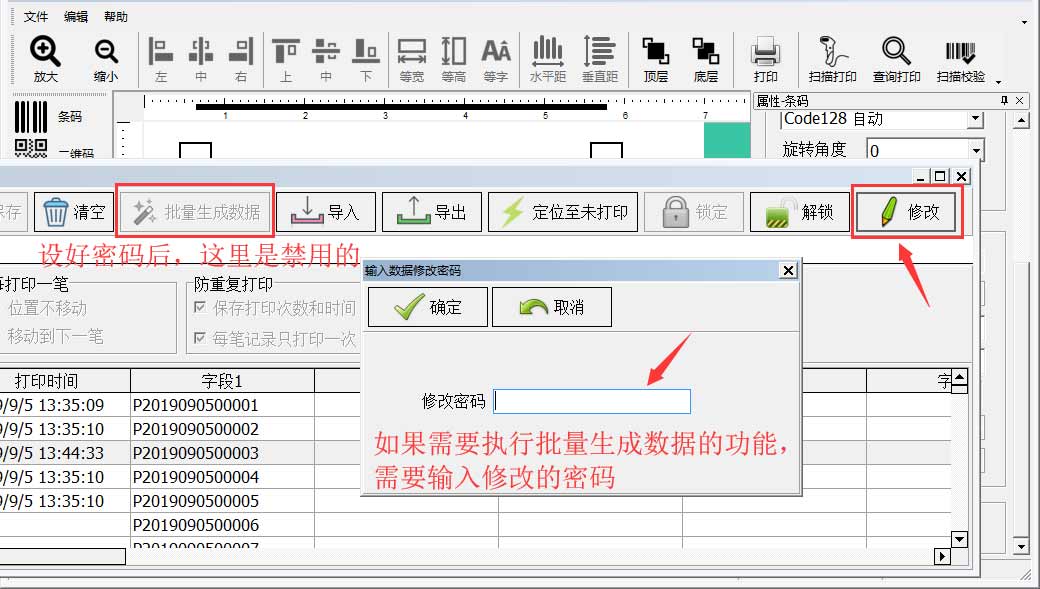
Task: Align objects left with 左 icon
Action: coord(161,58)
